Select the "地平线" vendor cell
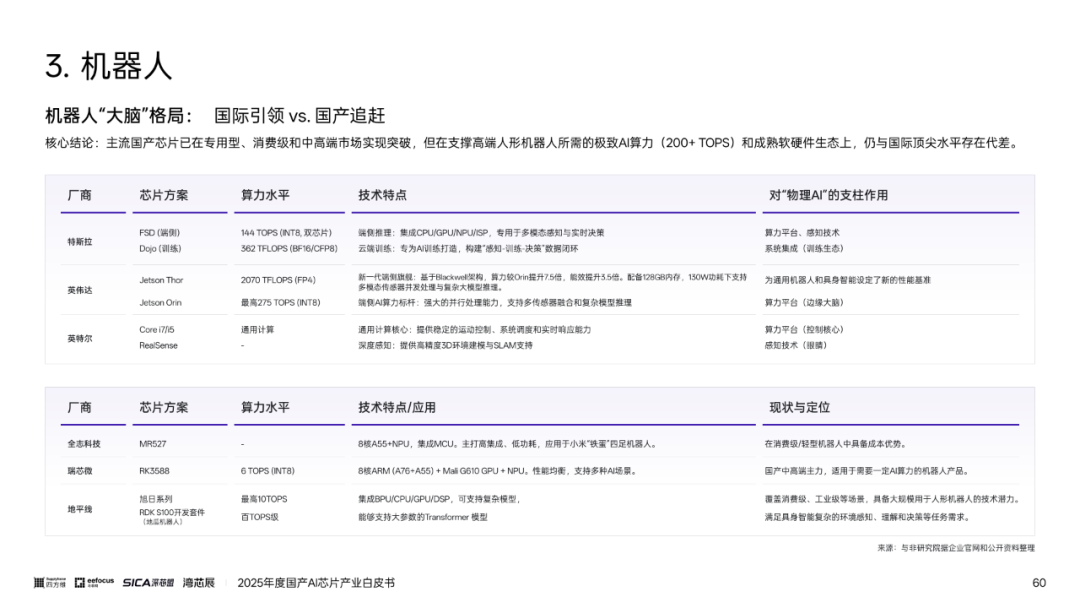 80,510
